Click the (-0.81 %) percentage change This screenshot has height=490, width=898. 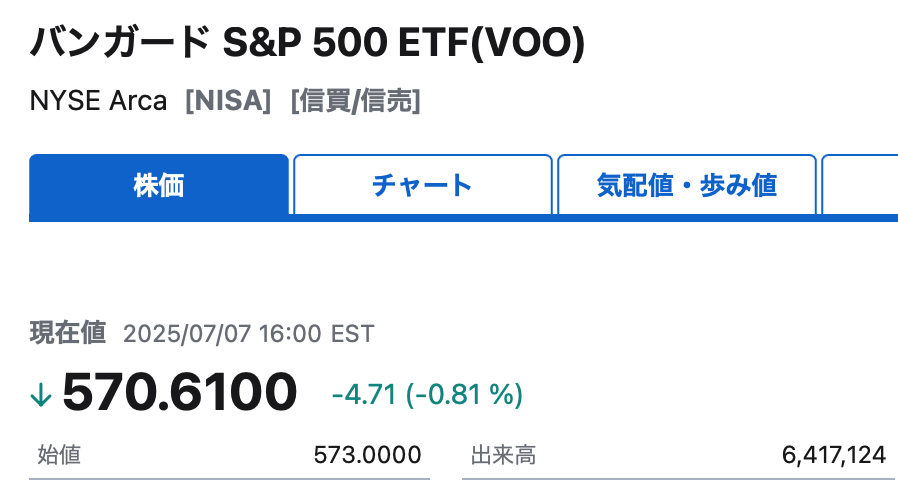[x=464, y=394]
